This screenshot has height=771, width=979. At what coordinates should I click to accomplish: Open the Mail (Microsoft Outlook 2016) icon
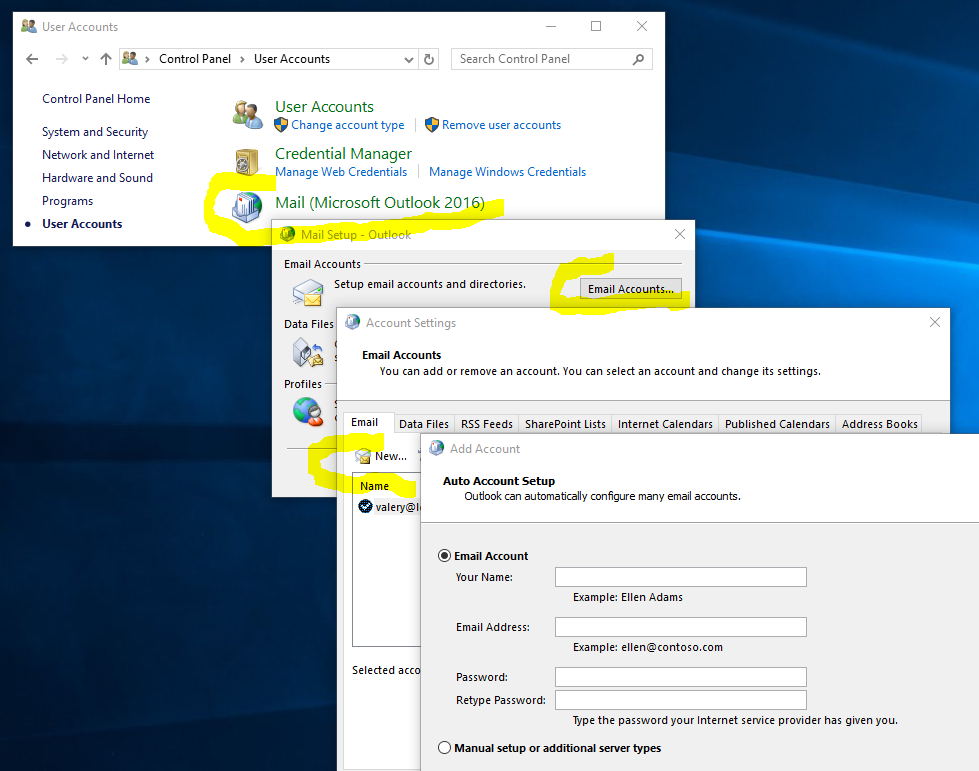pos(246,205)
